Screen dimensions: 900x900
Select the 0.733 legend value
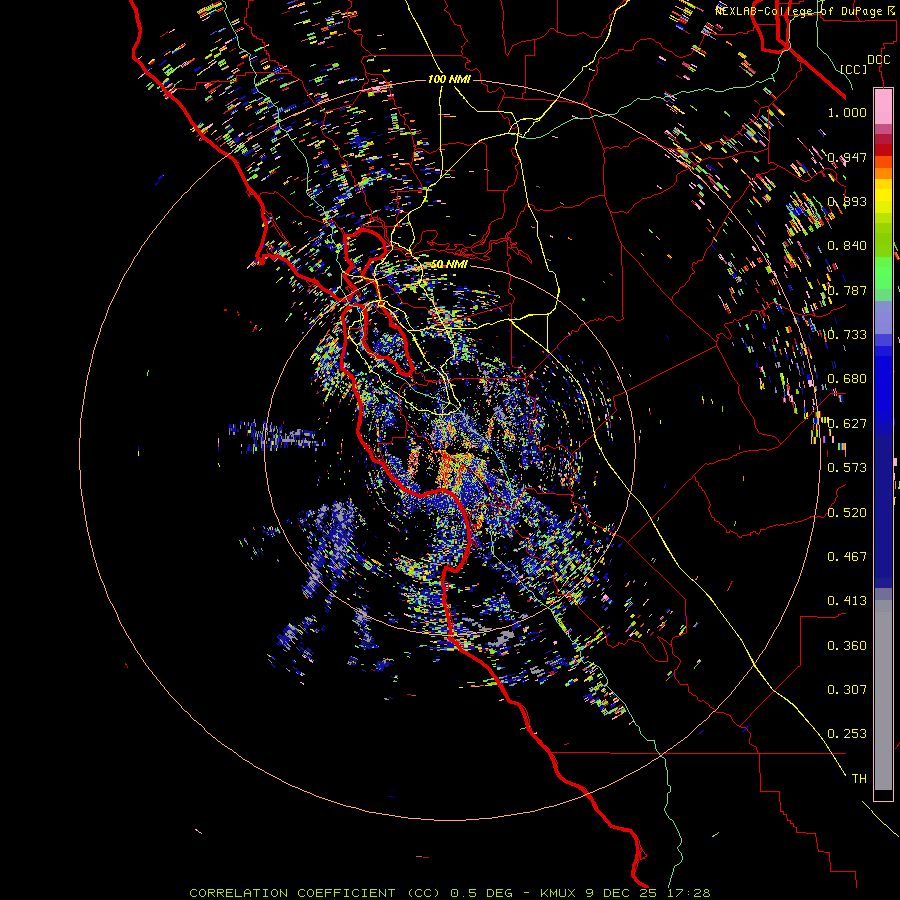click(847, 335)
